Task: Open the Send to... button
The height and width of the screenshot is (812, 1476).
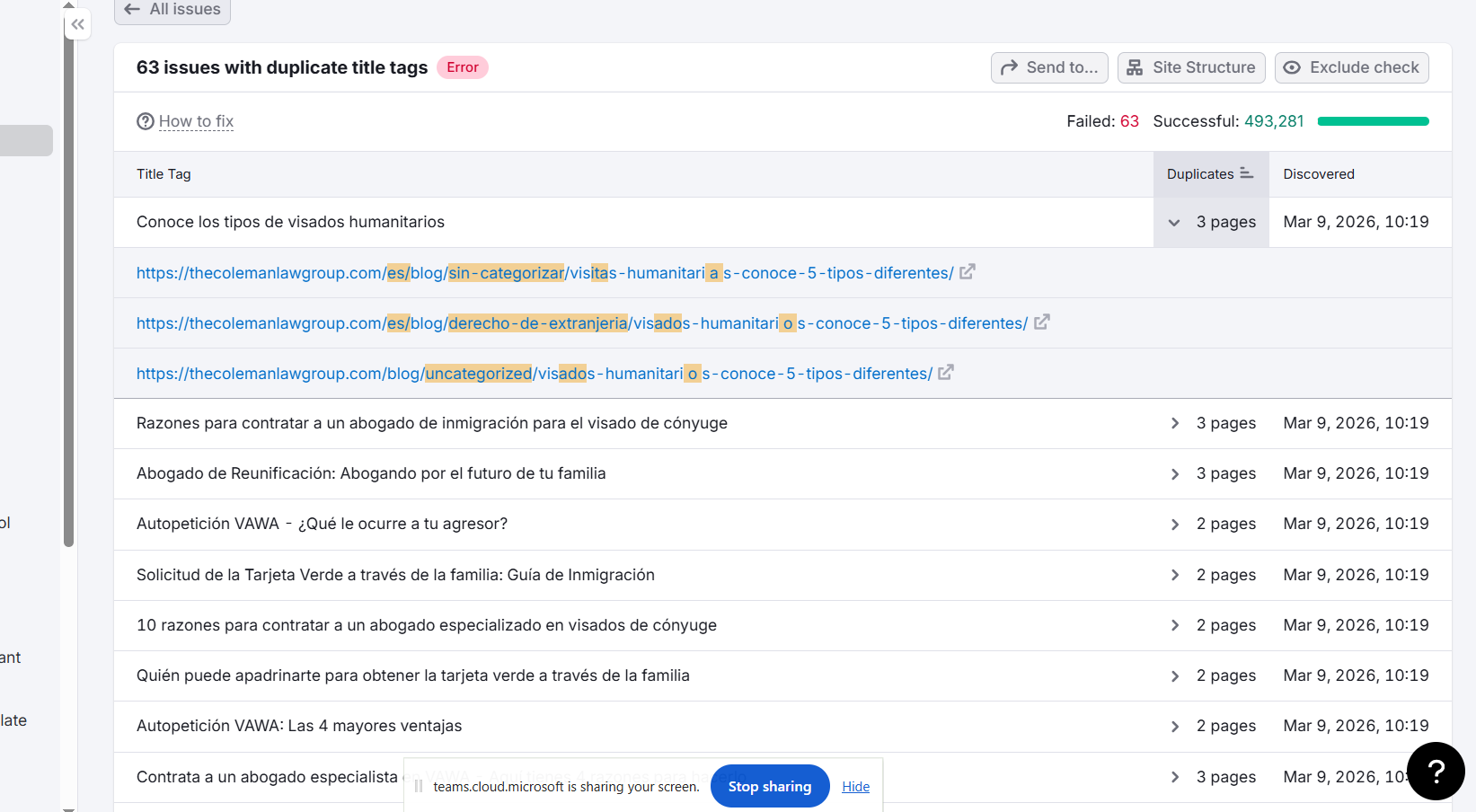Action: click(x=1049, y=67)
